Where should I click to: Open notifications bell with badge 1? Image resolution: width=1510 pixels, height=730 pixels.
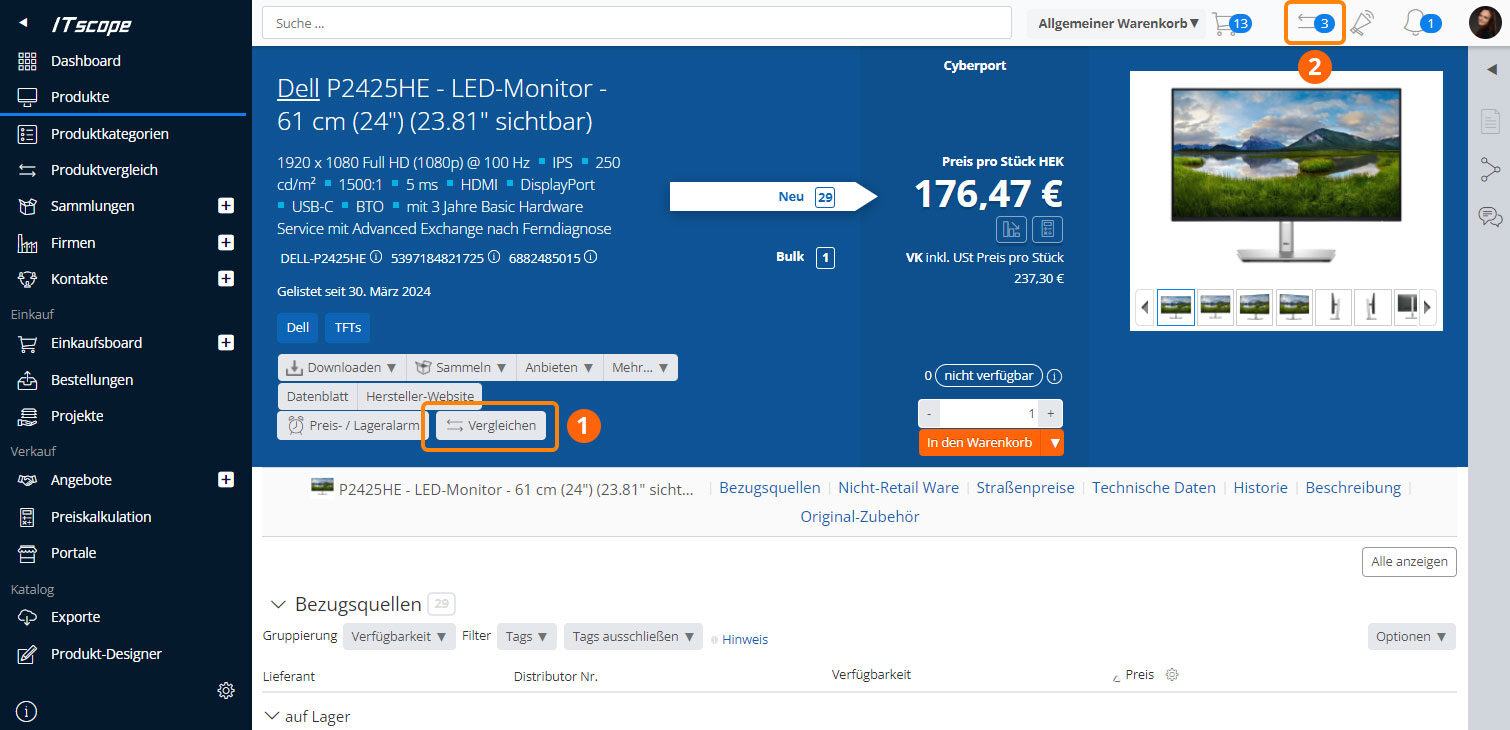click(1422, 23)
